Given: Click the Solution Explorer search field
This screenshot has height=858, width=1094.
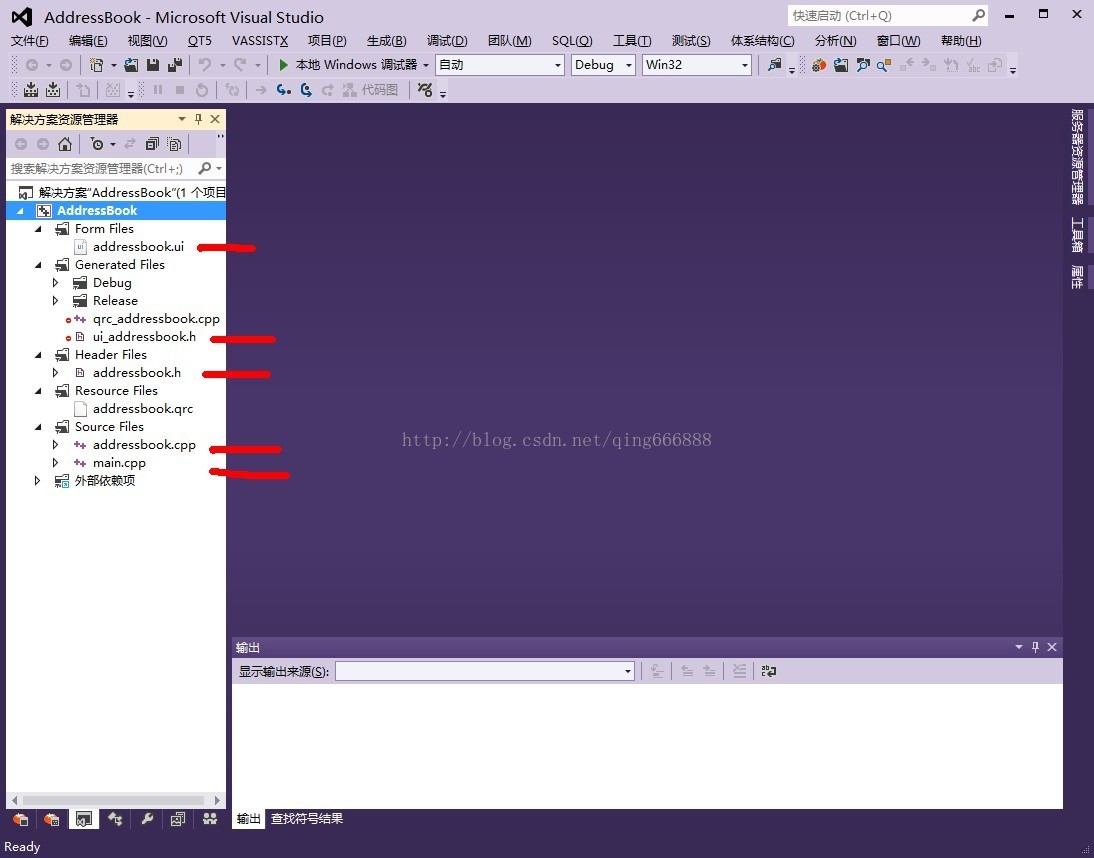Looking at the screenshot, I should (101, 168).
